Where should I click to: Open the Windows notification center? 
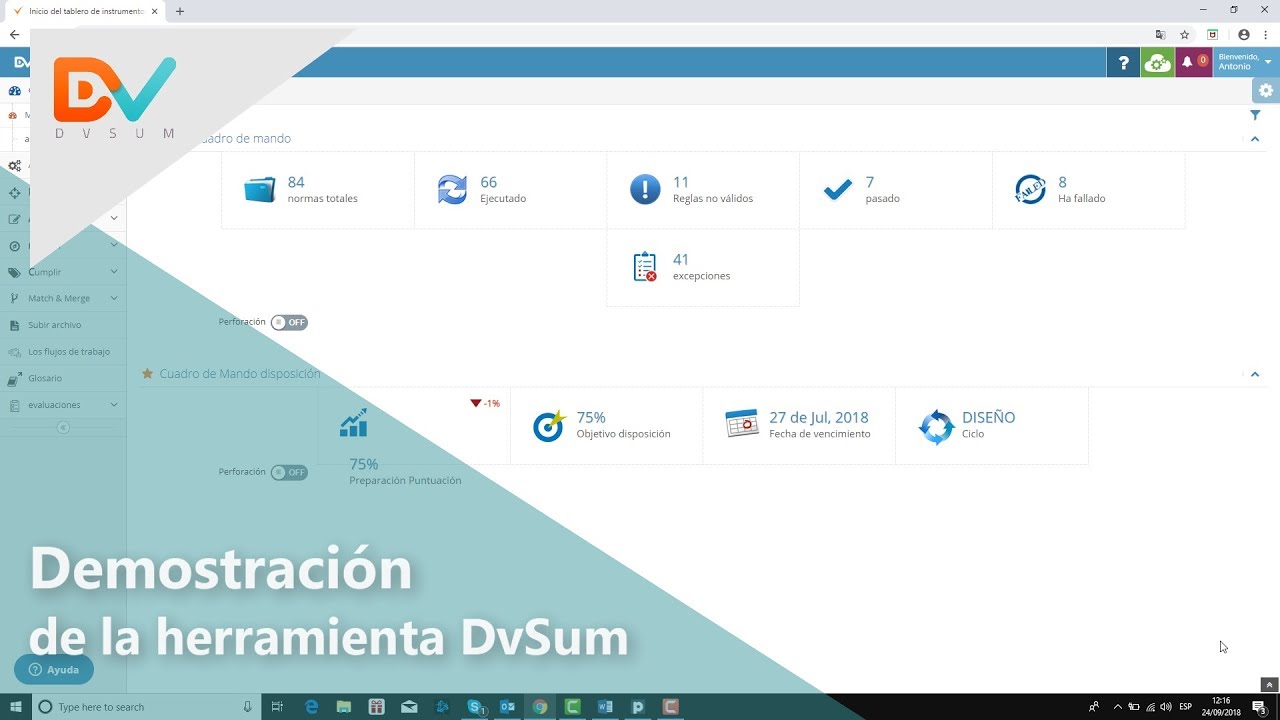pos(1260,707)
